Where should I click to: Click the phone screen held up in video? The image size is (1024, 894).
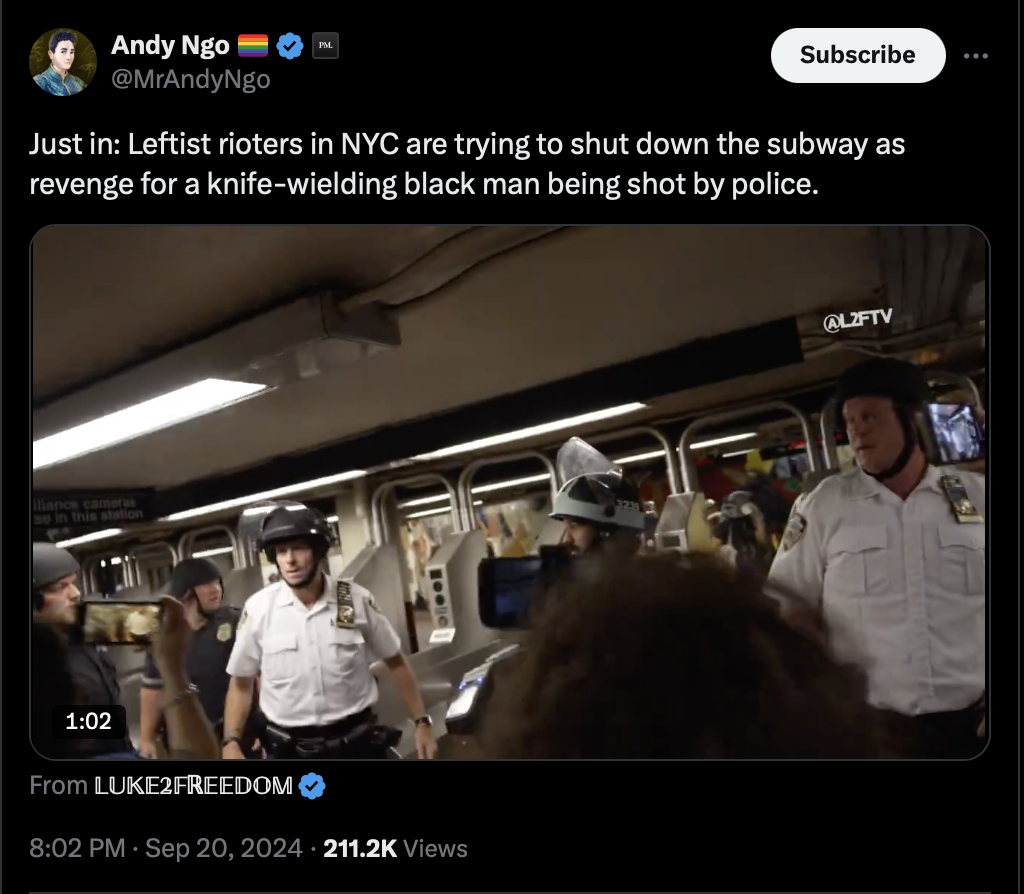[x=121, y=622]
